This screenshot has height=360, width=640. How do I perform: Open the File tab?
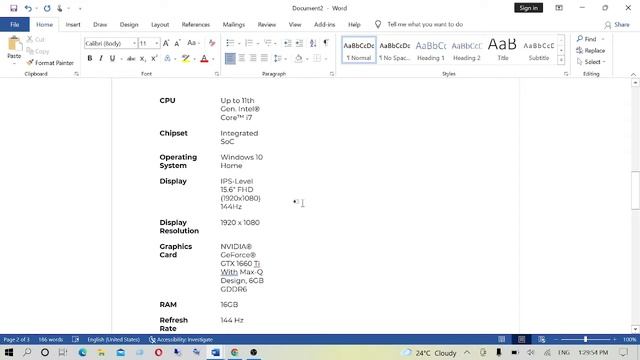[x=15, y=24]
